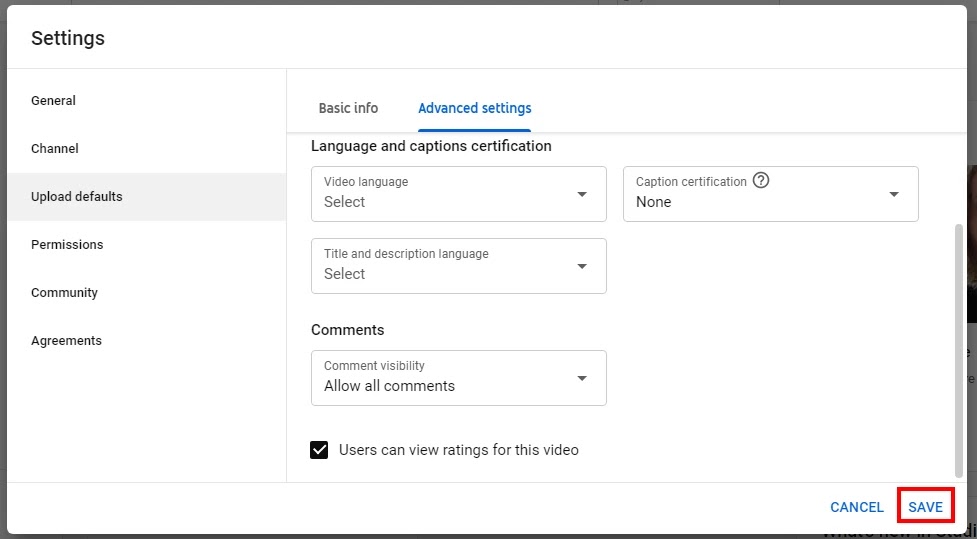Click the Comment visibility dropdown arrow
The width and height of the screenshot is (977, 539).
[x=582, y=378]
